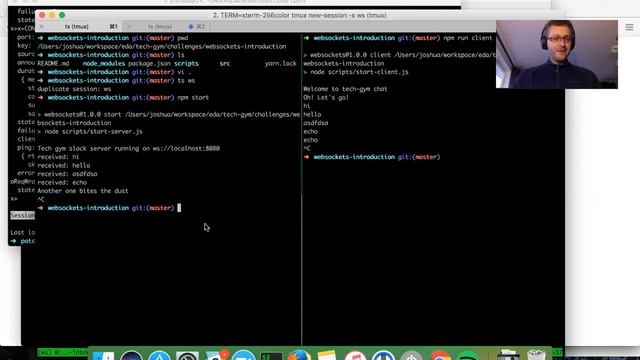
Task: Click 'node scripts/start-server.js' line
Action: point(90,132)
